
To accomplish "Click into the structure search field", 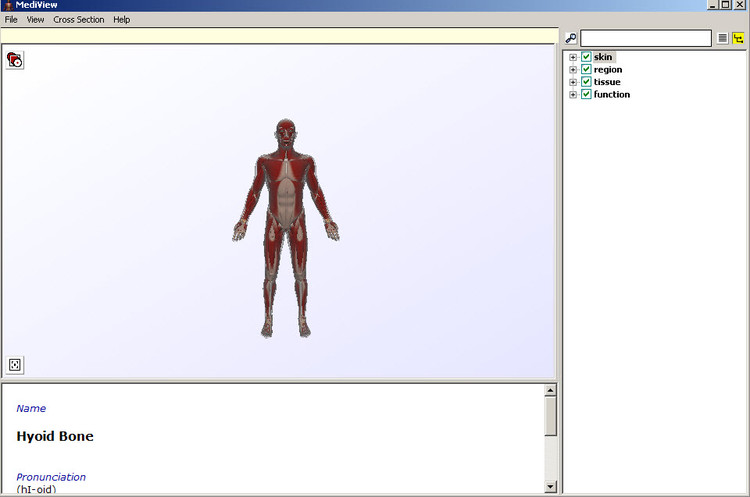I will [x=646, y=38].
